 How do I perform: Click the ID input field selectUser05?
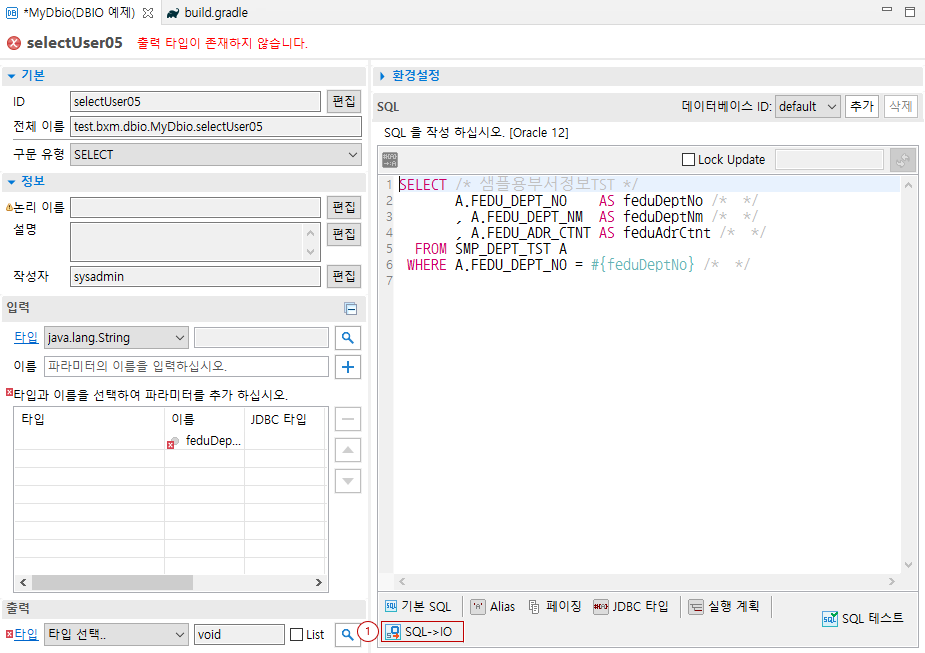click(x=195, y=101)
